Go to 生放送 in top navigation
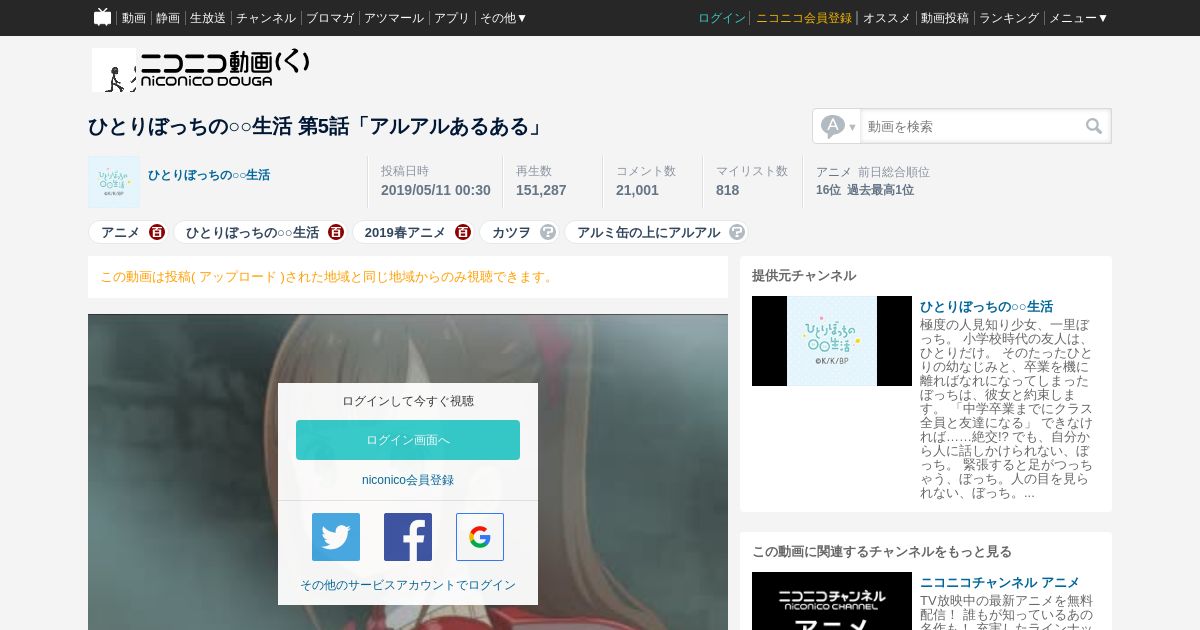1200x630 pixels. pos(208,18)
